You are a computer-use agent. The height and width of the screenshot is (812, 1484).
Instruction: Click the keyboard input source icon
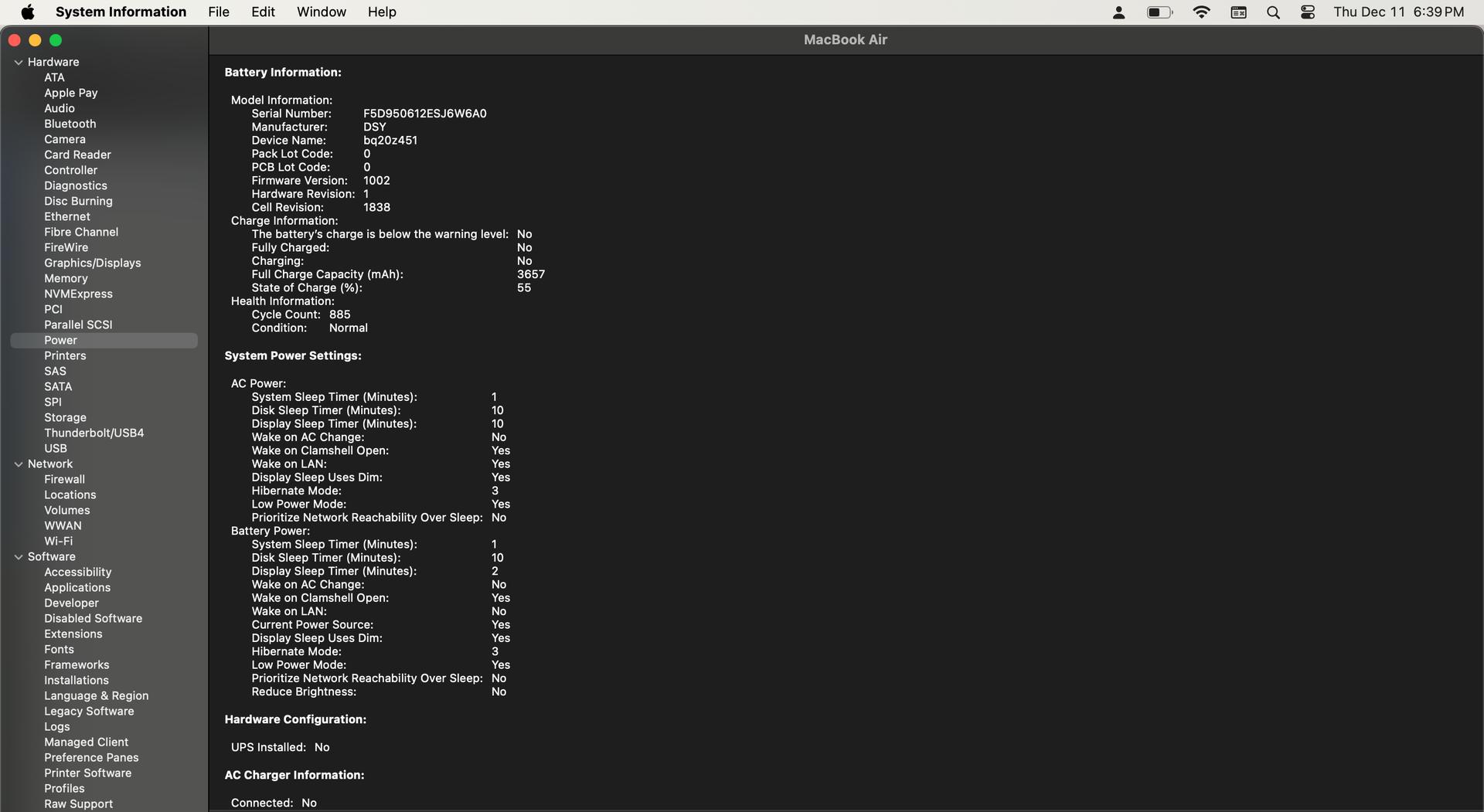point(1238,12)
